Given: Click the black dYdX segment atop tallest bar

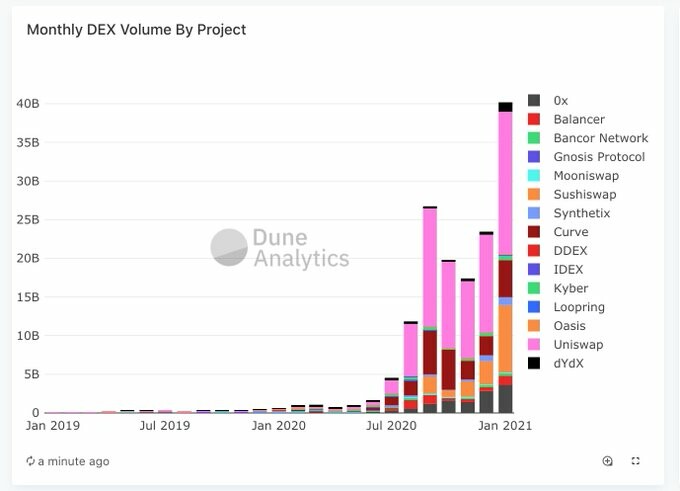Looking at the screenshot, I should click(505, 107).
